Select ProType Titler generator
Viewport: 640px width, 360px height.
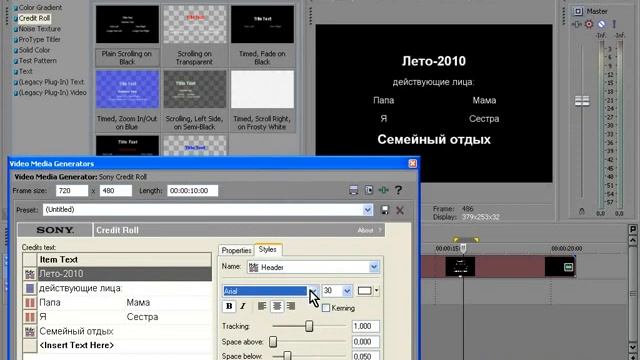tap(39, 39)
